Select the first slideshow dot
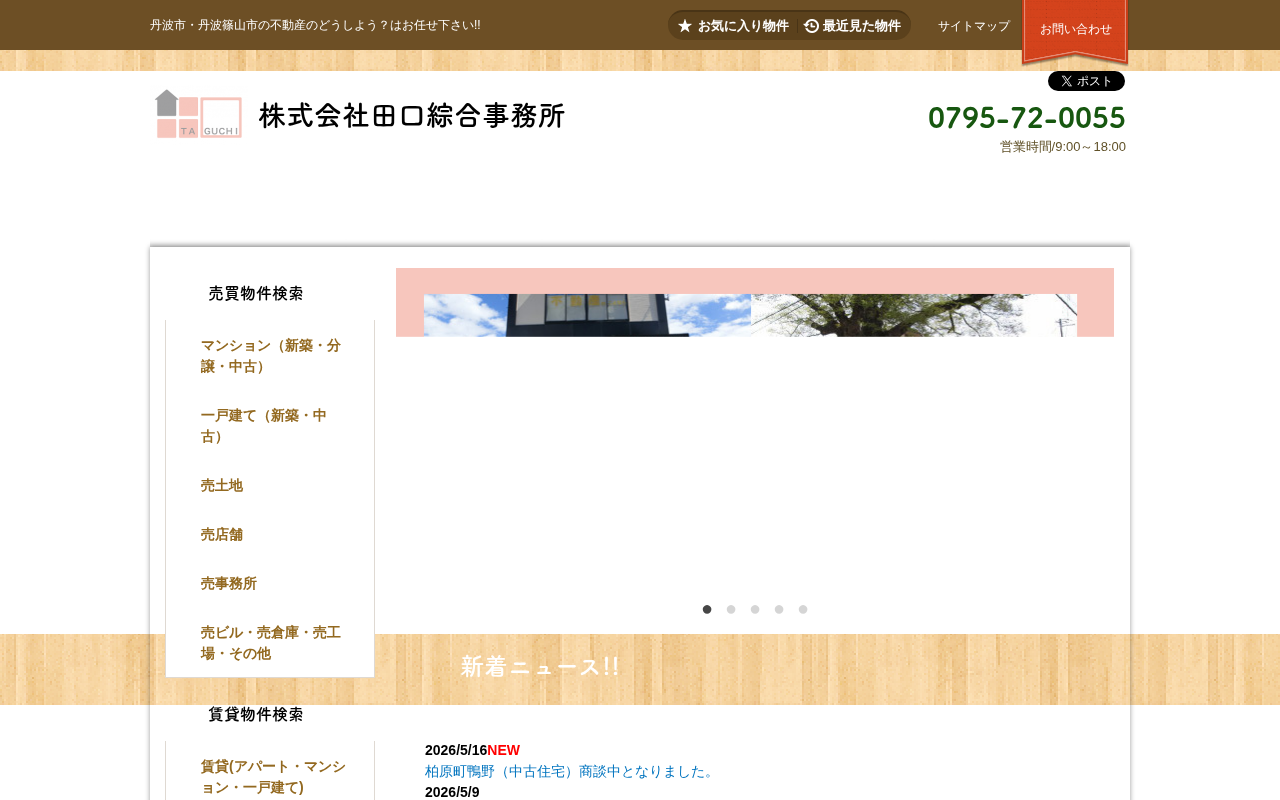 [707, 609]
